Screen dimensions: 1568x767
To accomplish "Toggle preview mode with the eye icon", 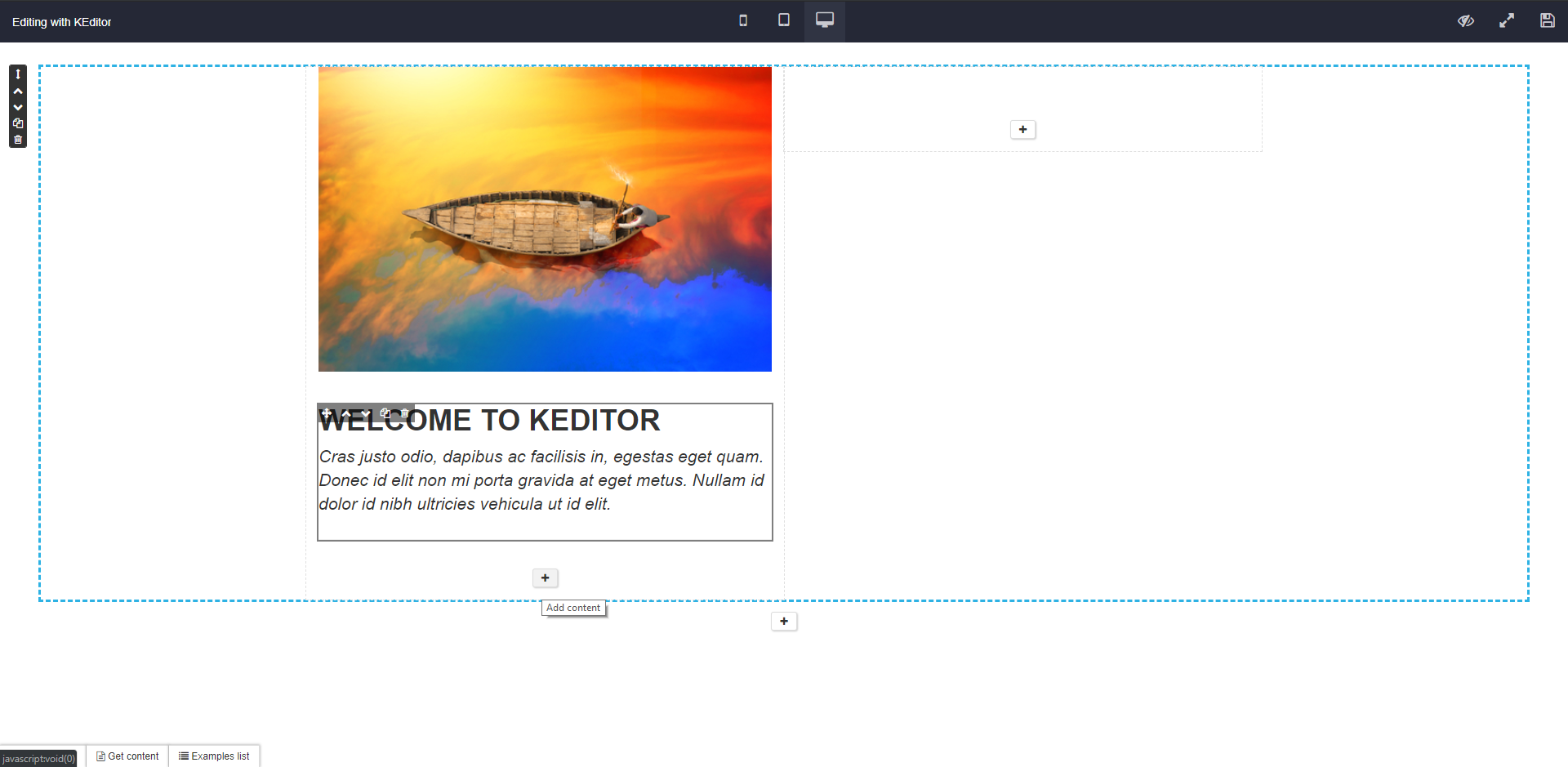I will click(x=1466, y=20).
